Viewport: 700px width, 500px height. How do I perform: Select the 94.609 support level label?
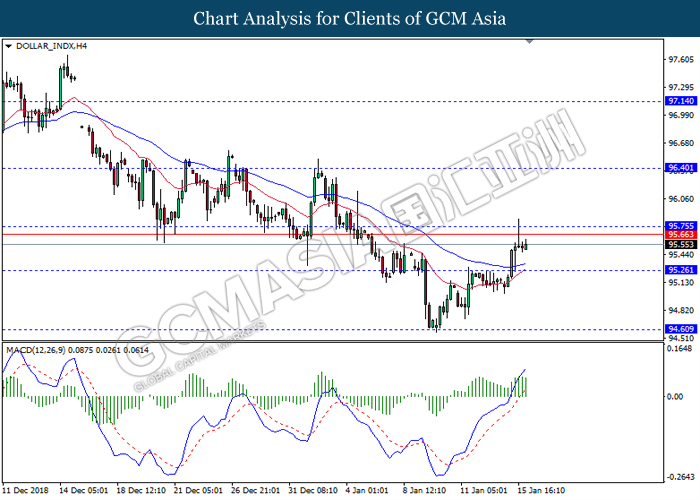681,329
